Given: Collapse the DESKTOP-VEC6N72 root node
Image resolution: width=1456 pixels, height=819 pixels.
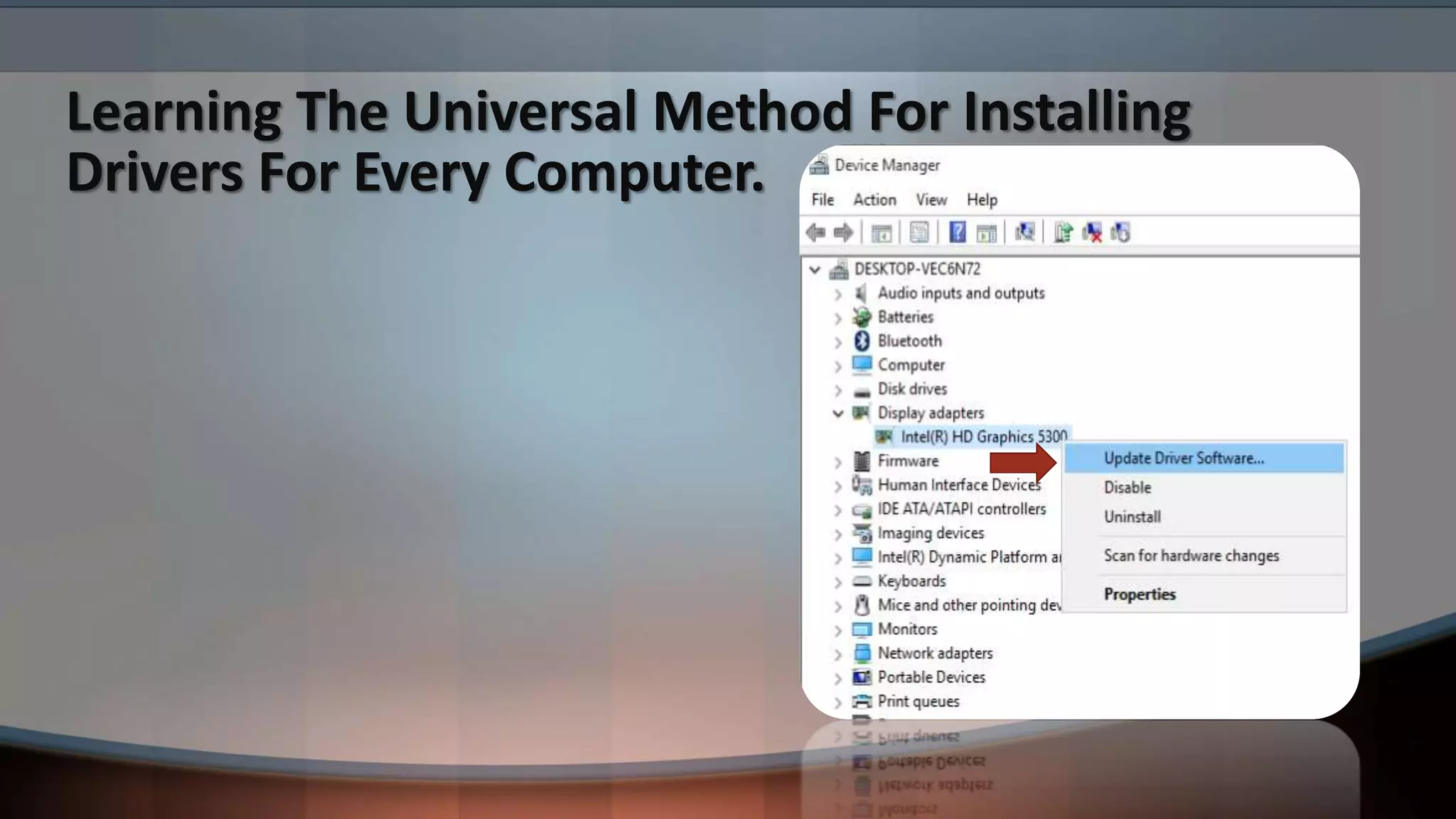Looking at the screenshot, I should [x=815, y=269].
